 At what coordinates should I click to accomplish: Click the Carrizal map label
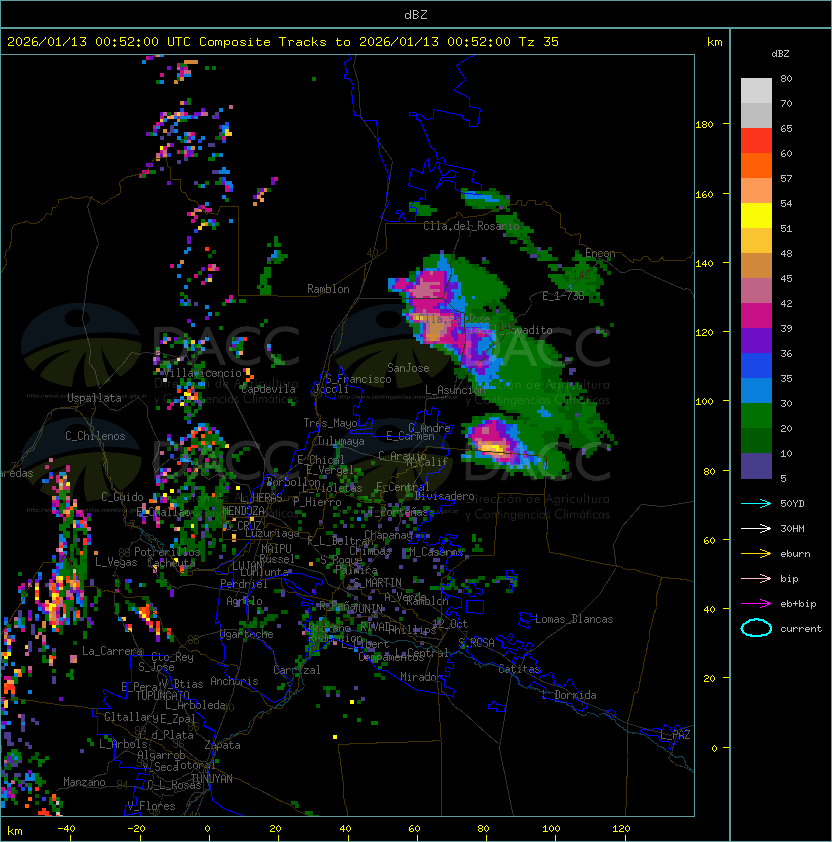pyautogui.click(x=297, y=670)
